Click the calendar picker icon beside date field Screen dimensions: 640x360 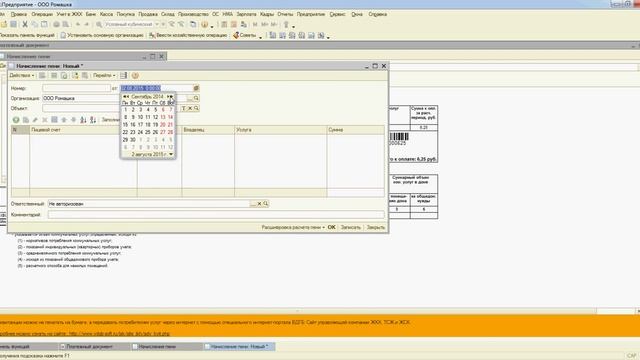[x=196, y=88]
